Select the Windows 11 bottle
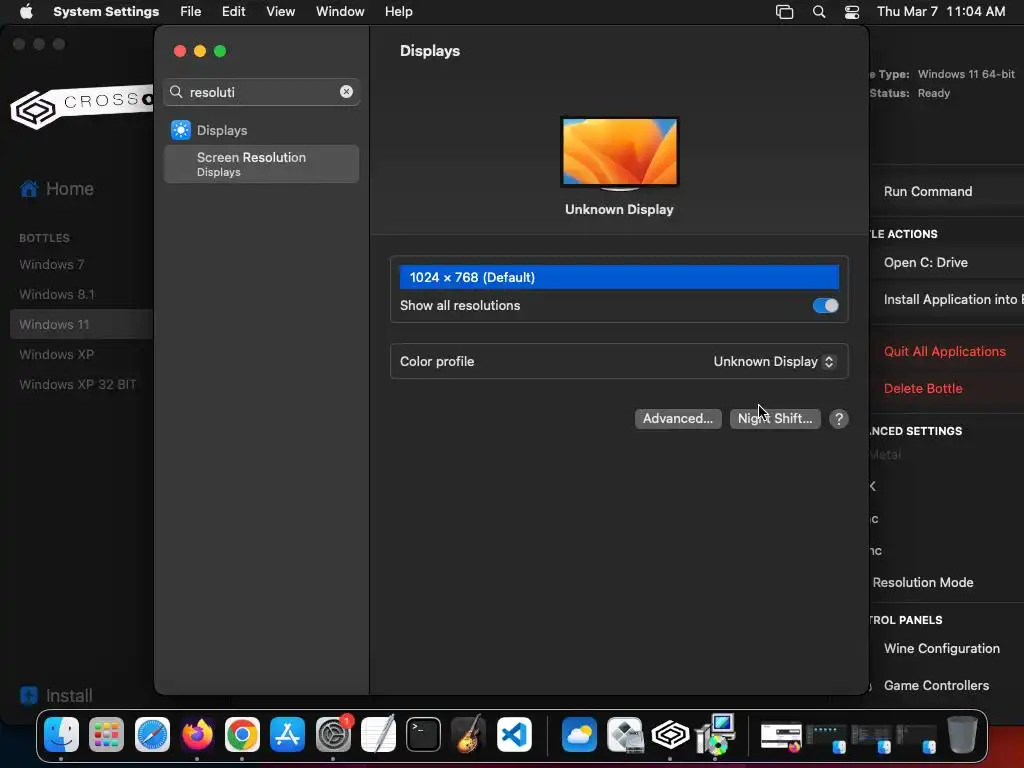Image resolution: width=1024 pixels, height=768 pixels. click(x=81, y=325)
